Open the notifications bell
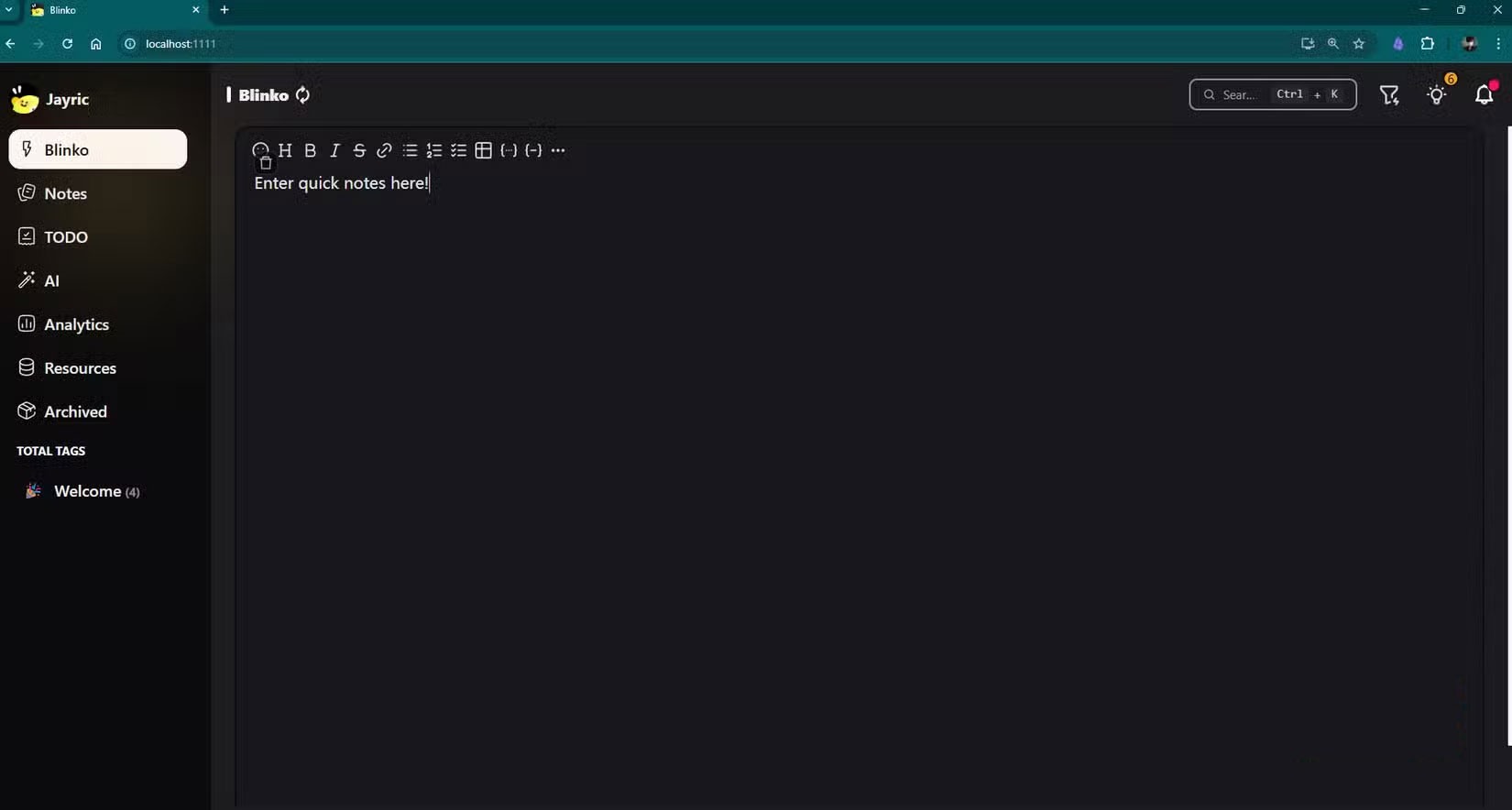1512x810 pixels. [1485, 94]
